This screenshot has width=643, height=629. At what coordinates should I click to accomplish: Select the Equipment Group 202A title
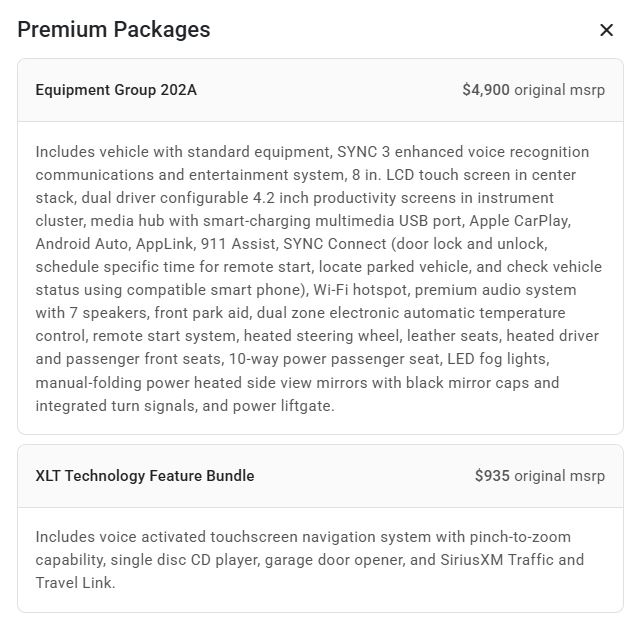(x=116, y=90)
